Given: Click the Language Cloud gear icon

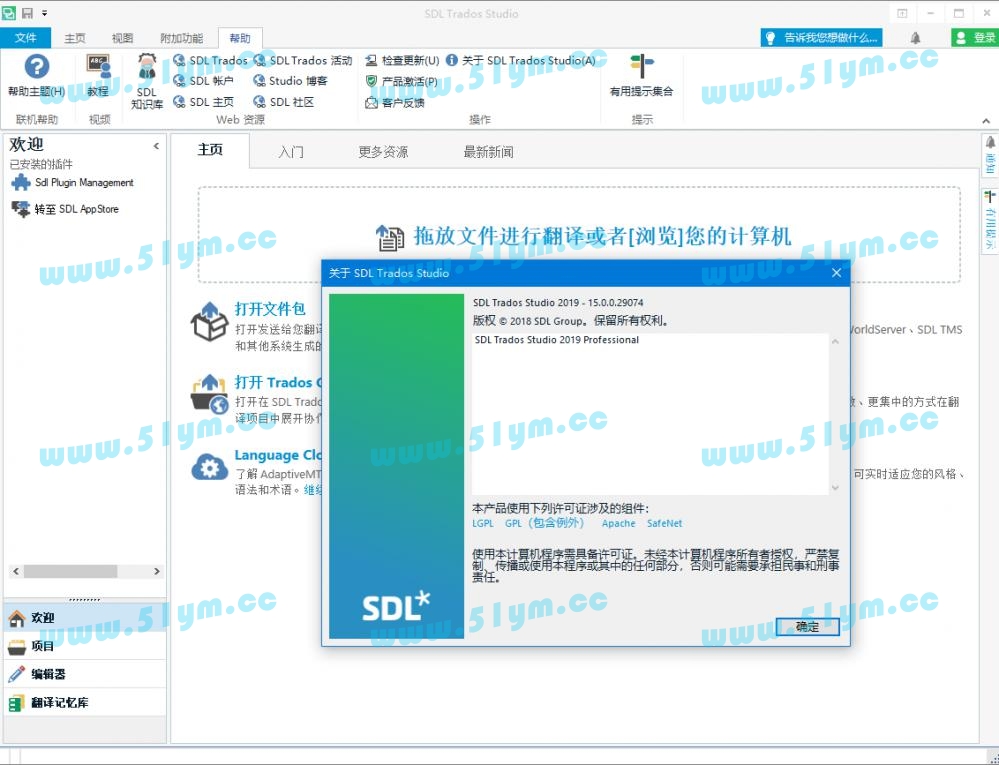Looking at the screenshot, I should click(210, 468).
